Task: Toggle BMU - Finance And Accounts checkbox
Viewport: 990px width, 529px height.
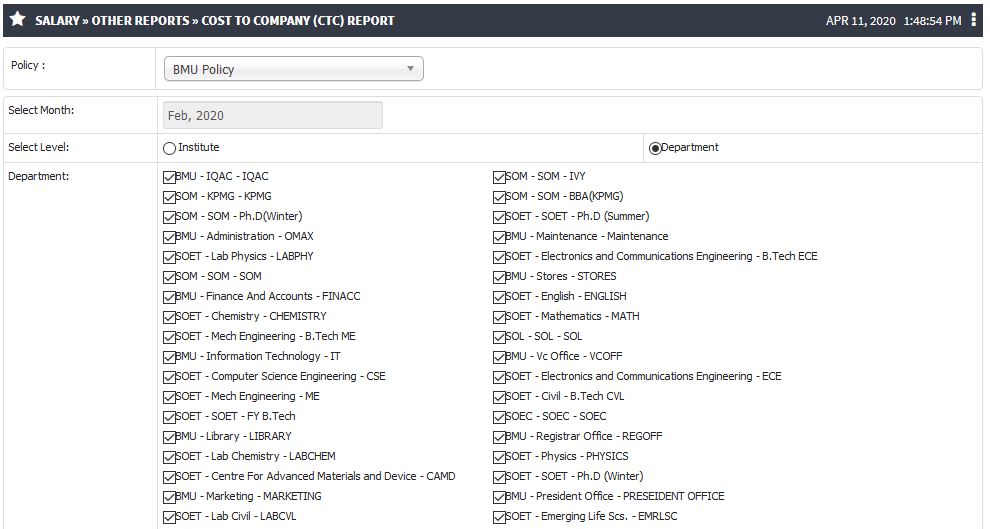Action: (x=169, y=297)
